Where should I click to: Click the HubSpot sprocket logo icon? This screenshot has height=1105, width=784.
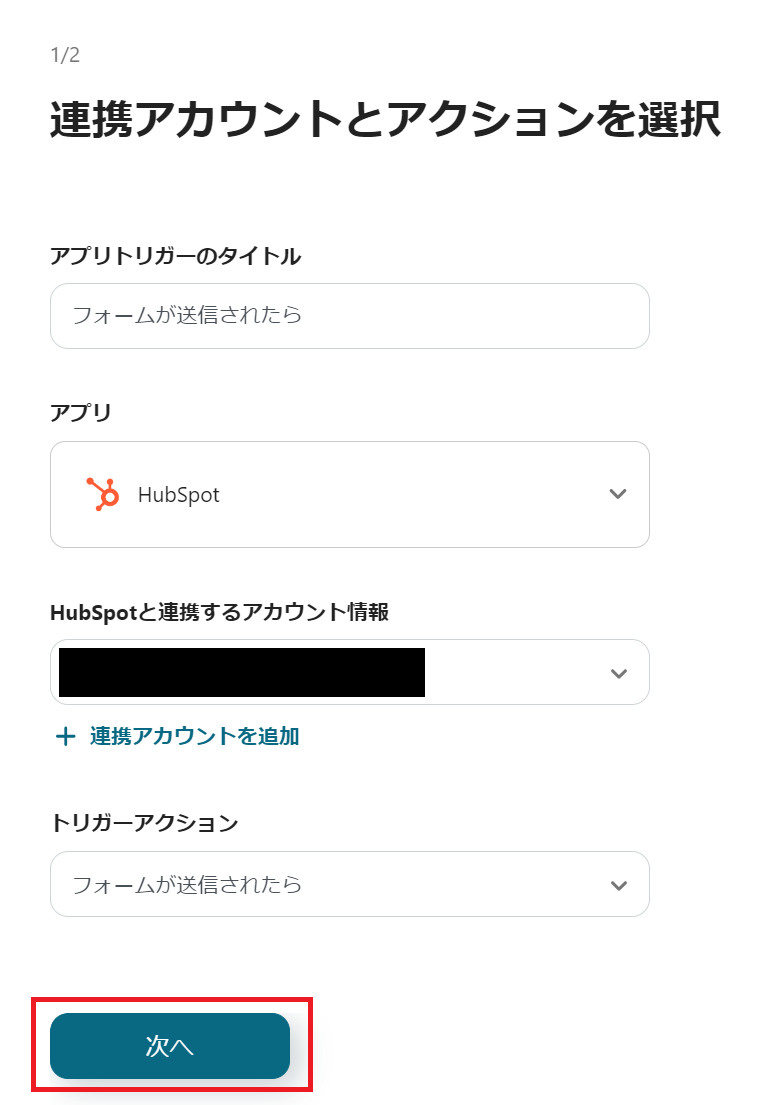102,493
